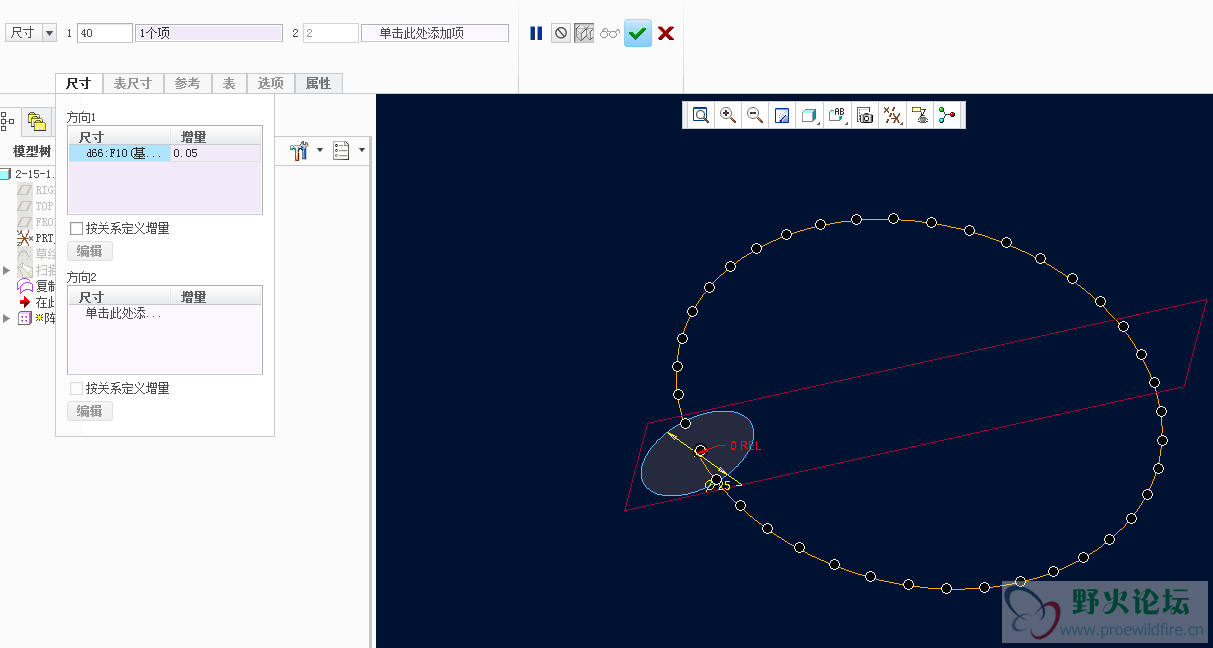Select the PRT coordinate system tree item
The image size is (1213, 648).
[36, 238]
